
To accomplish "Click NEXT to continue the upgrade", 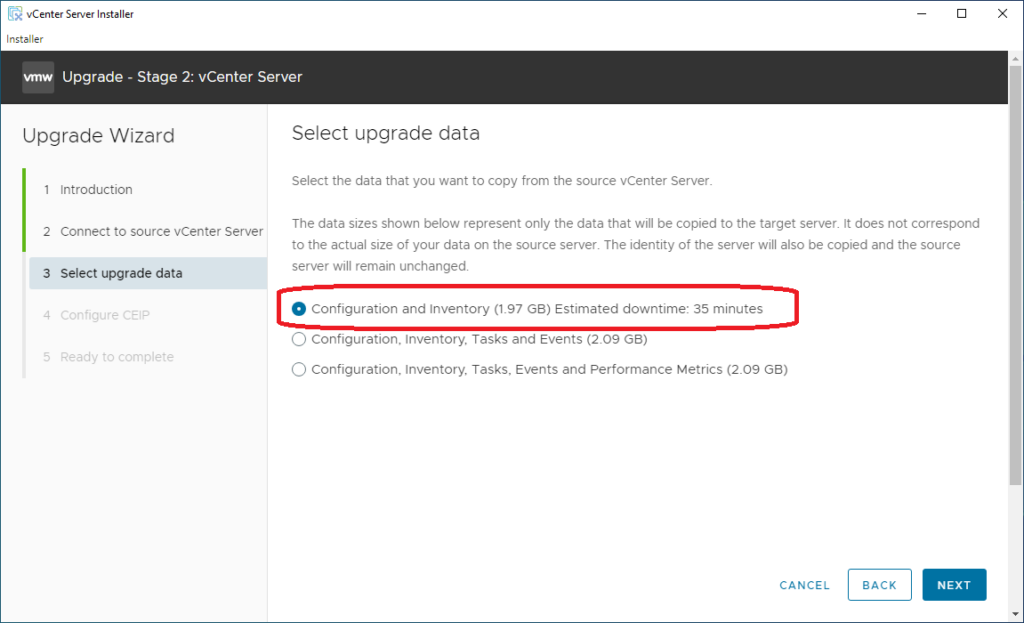I will tap(954, 585).
